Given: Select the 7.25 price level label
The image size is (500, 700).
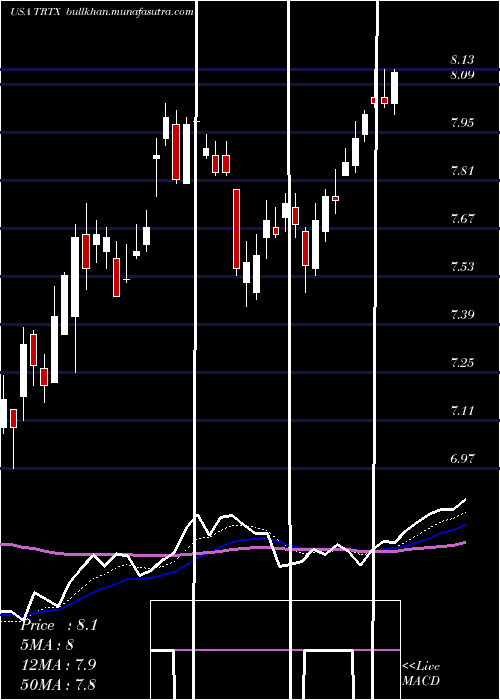Looking at the screenshot, I should 462,362.
